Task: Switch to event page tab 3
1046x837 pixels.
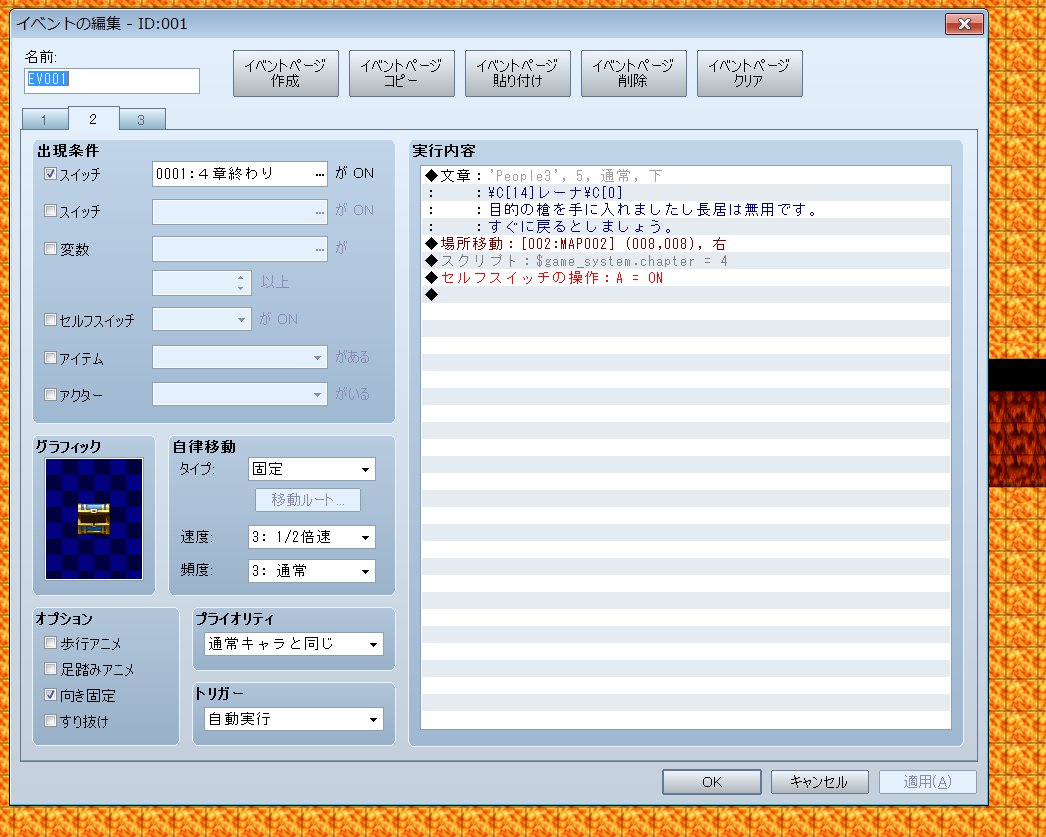Action: coord(141,120)
